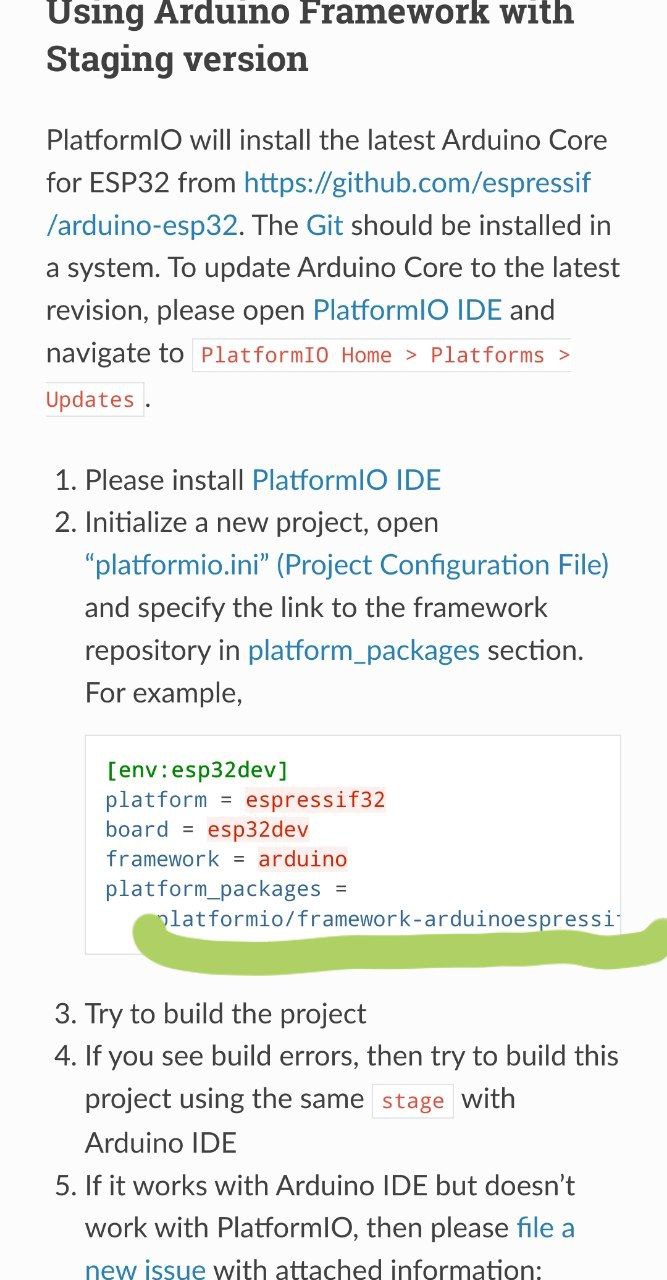The width and height of the screenshot is (667, 1280).
Task: Open the https://github.com/espressif link
Action: click(417, 183)
